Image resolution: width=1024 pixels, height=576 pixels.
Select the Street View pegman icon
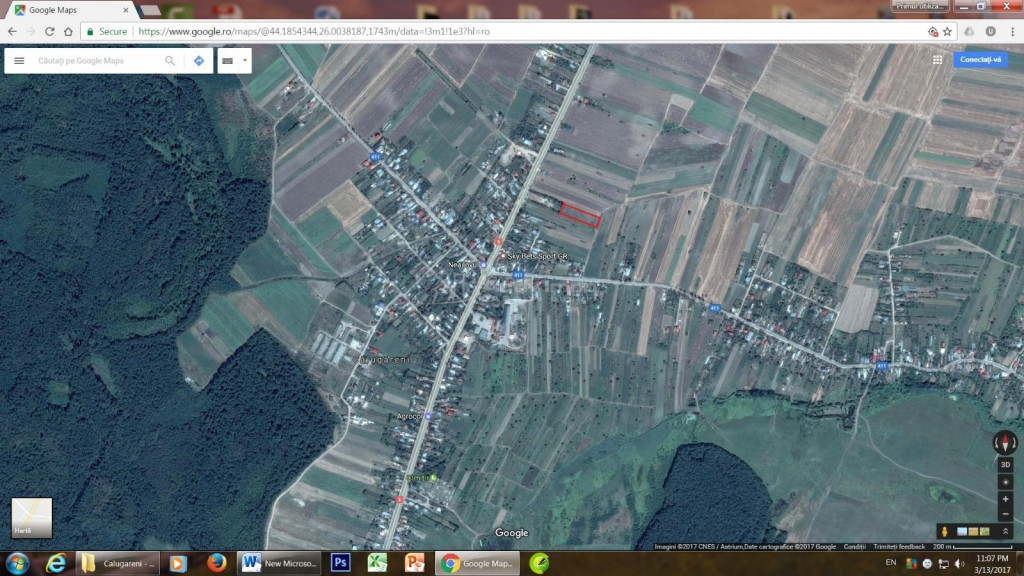click(x=943, y=530)
